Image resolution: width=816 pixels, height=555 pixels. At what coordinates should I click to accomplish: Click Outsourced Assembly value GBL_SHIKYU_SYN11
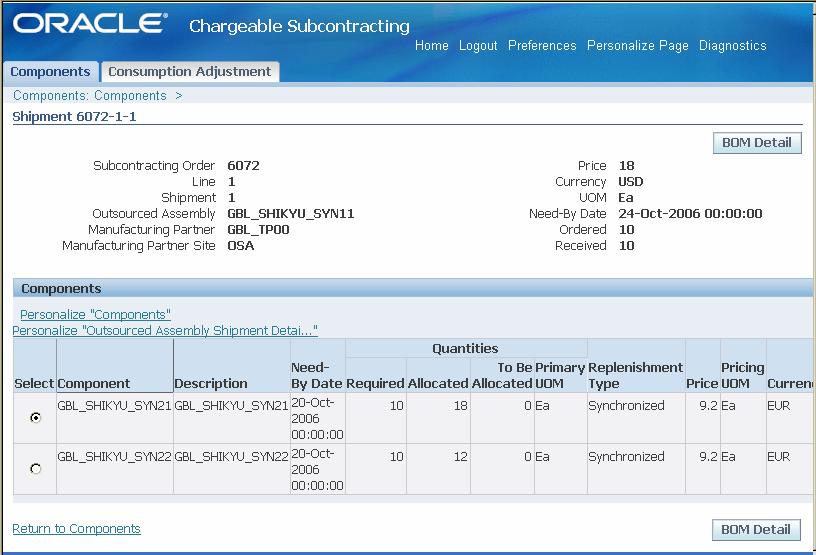291,213
